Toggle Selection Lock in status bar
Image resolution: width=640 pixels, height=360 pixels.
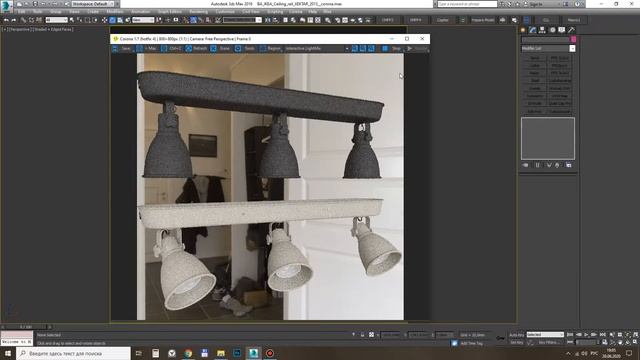pyautogui.click(x=362, y=335)
